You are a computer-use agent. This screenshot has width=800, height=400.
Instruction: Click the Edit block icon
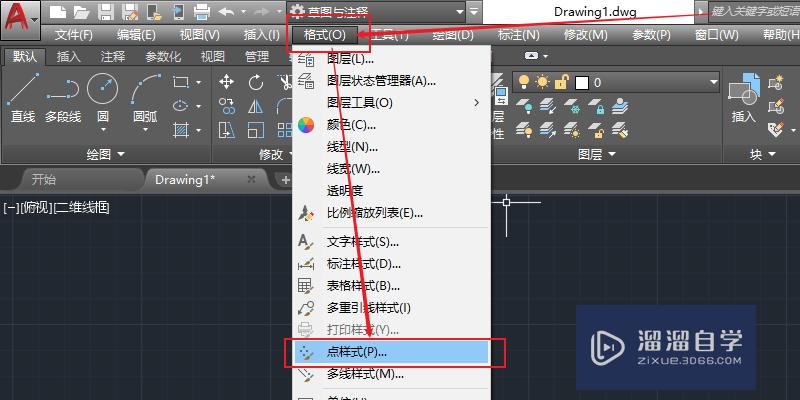(x=775, y=106)
